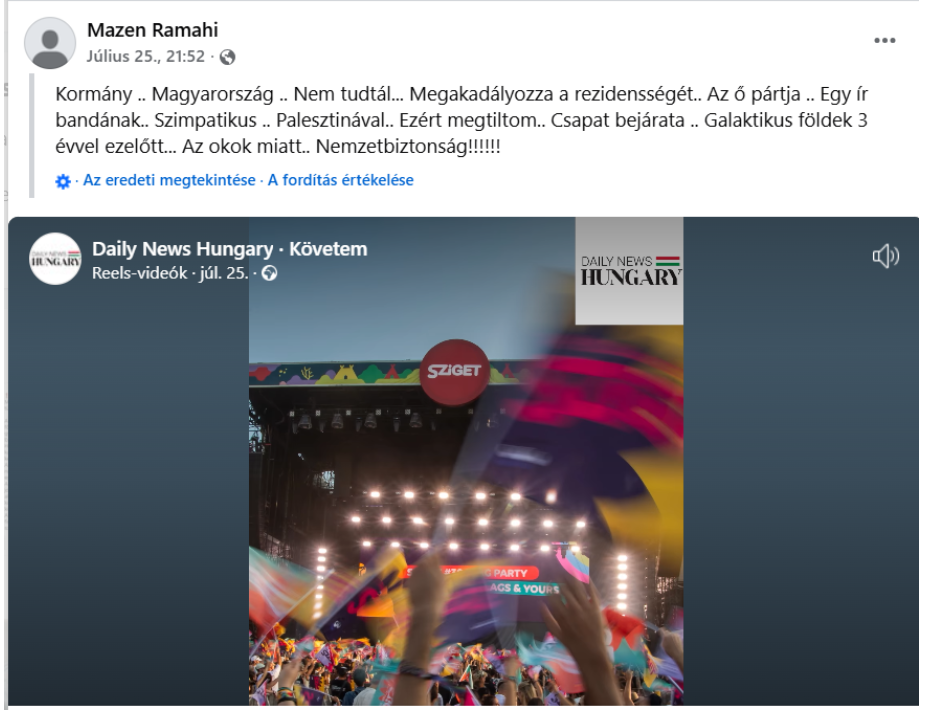Play the Sziget festival reel video

[466, 461]
